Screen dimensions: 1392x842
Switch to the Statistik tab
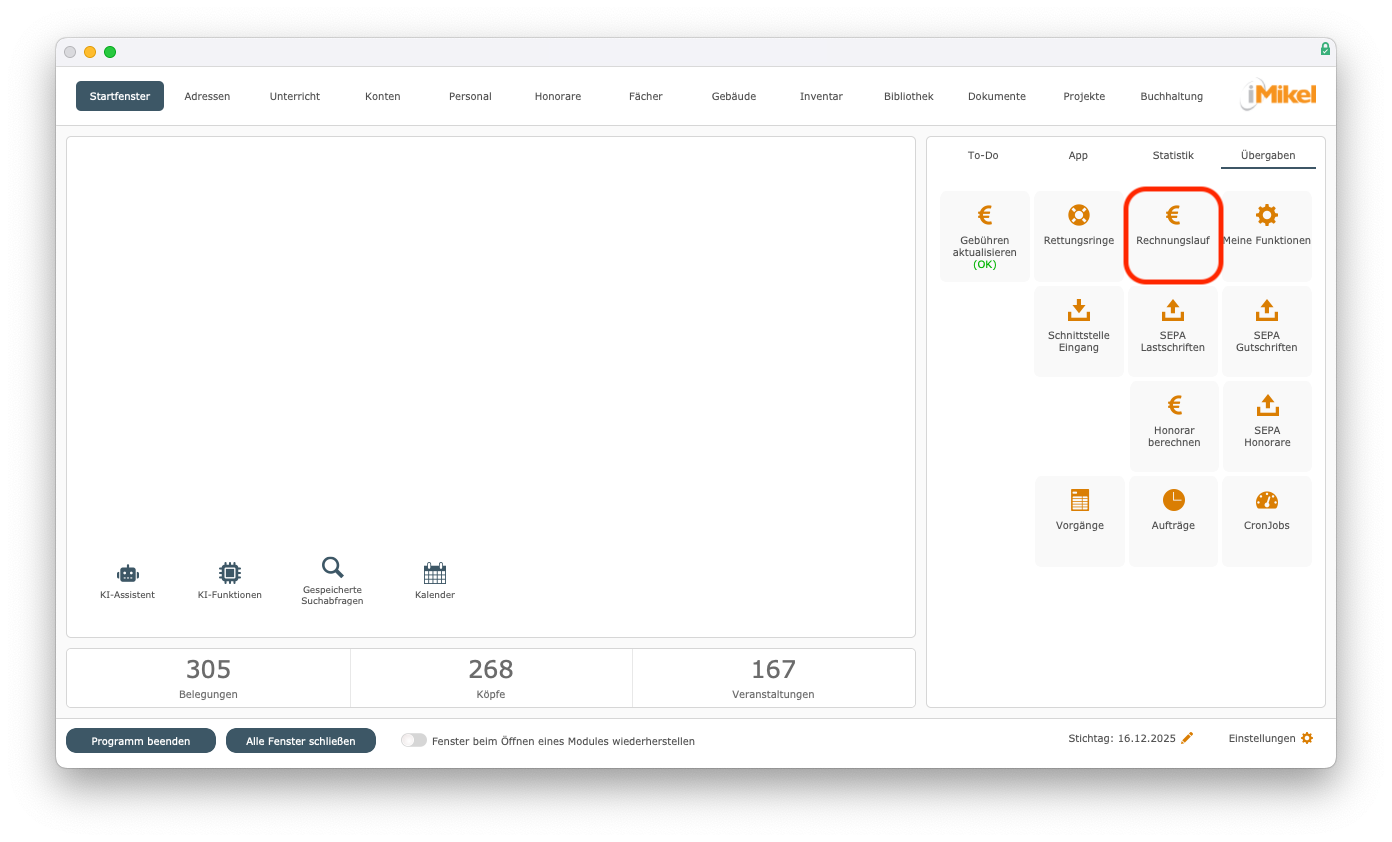tap(1173, 155)
